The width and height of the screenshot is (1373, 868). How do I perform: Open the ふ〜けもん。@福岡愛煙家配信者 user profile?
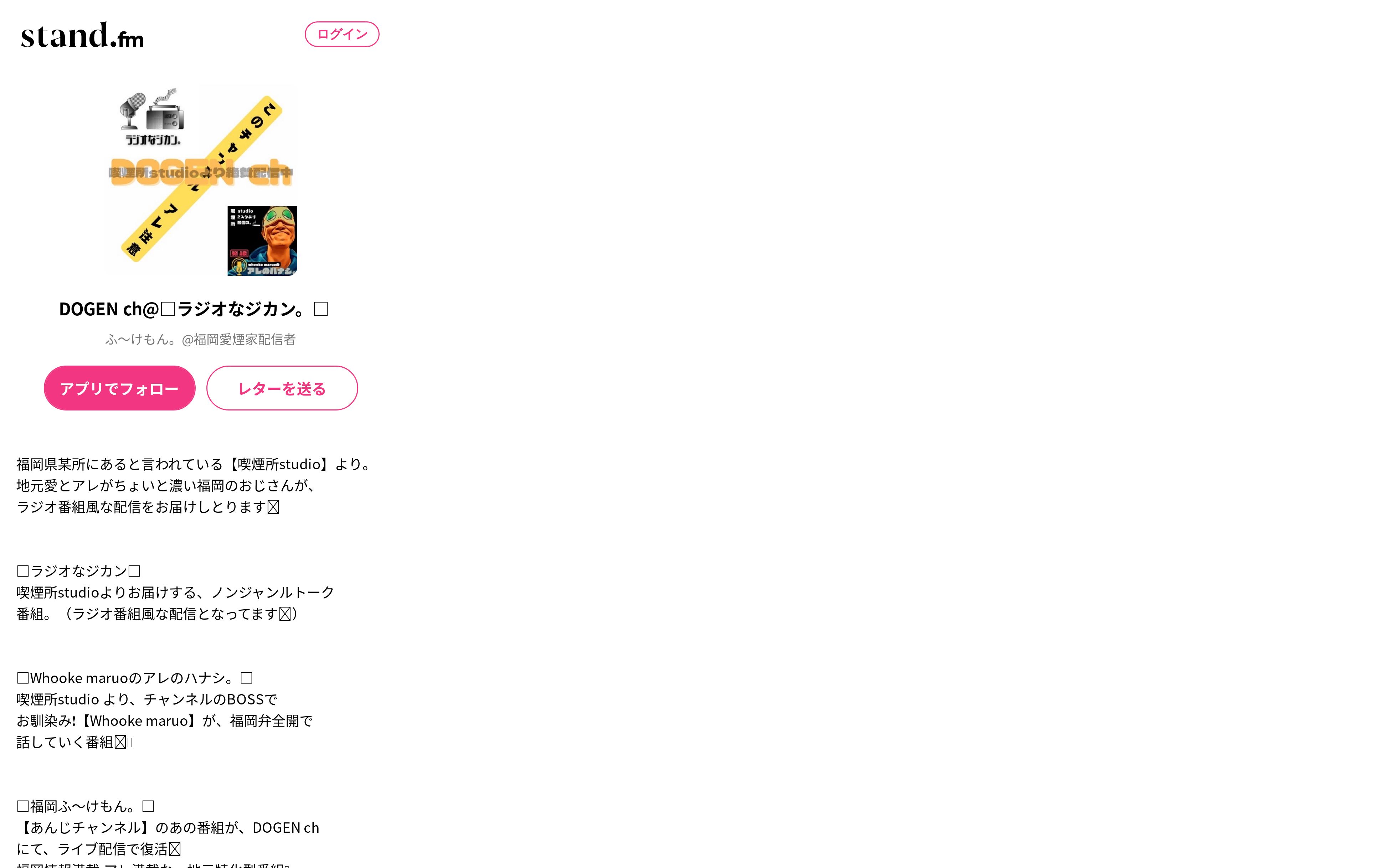tap(201, 340)
